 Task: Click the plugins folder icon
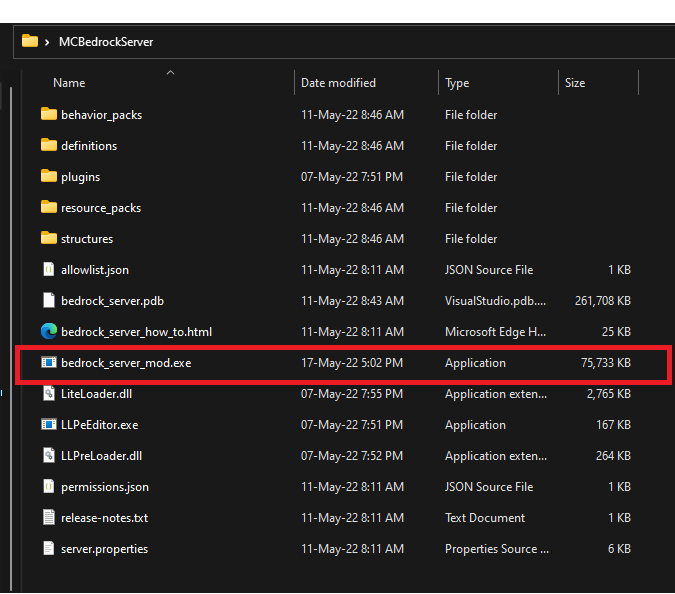click(49, 176)
